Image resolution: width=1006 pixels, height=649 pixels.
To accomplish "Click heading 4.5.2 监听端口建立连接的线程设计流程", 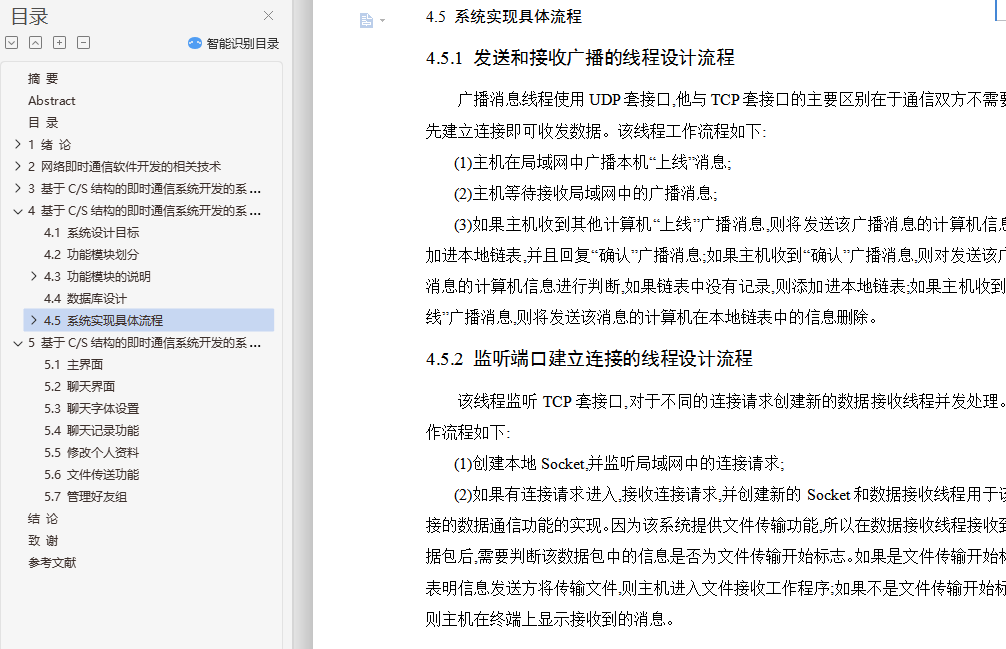I will 589,358.
